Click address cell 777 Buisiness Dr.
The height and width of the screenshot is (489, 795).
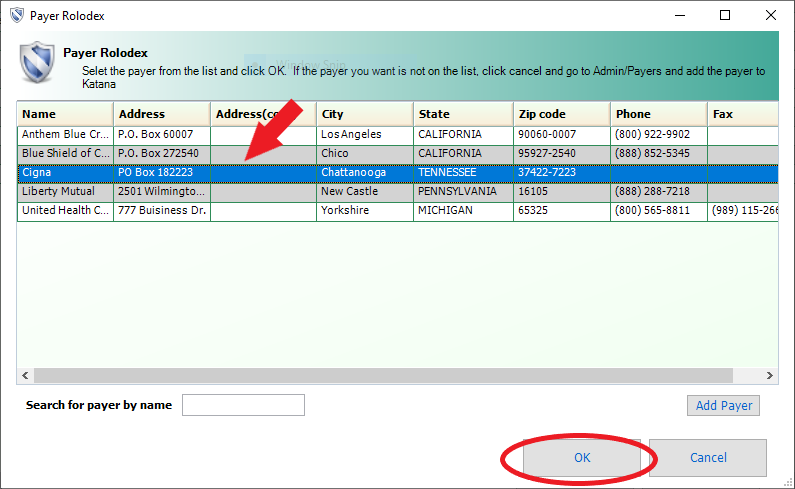(x=162, y=210)
